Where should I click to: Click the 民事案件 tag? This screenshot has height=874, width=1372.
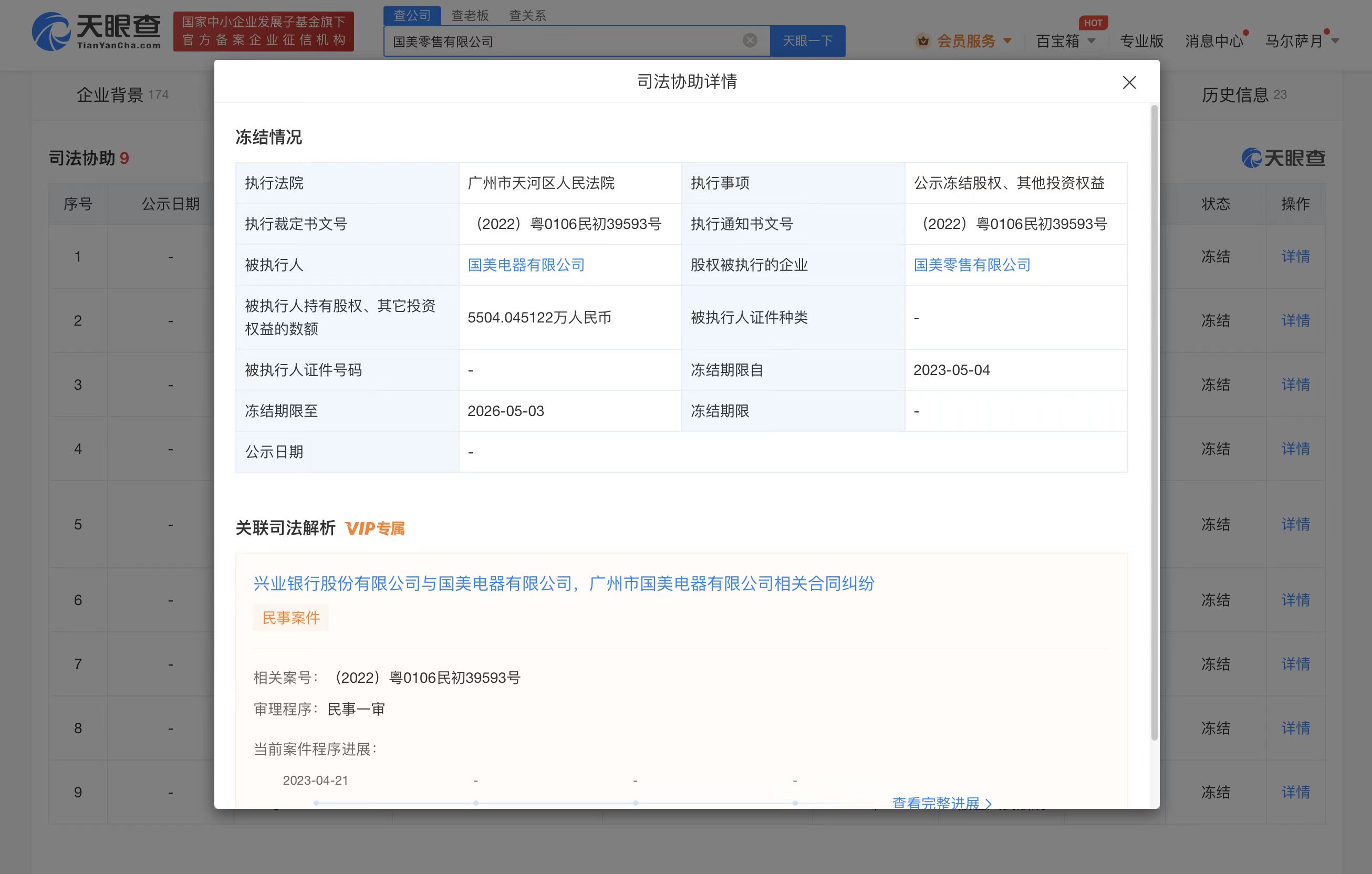[x=290, y=618]
